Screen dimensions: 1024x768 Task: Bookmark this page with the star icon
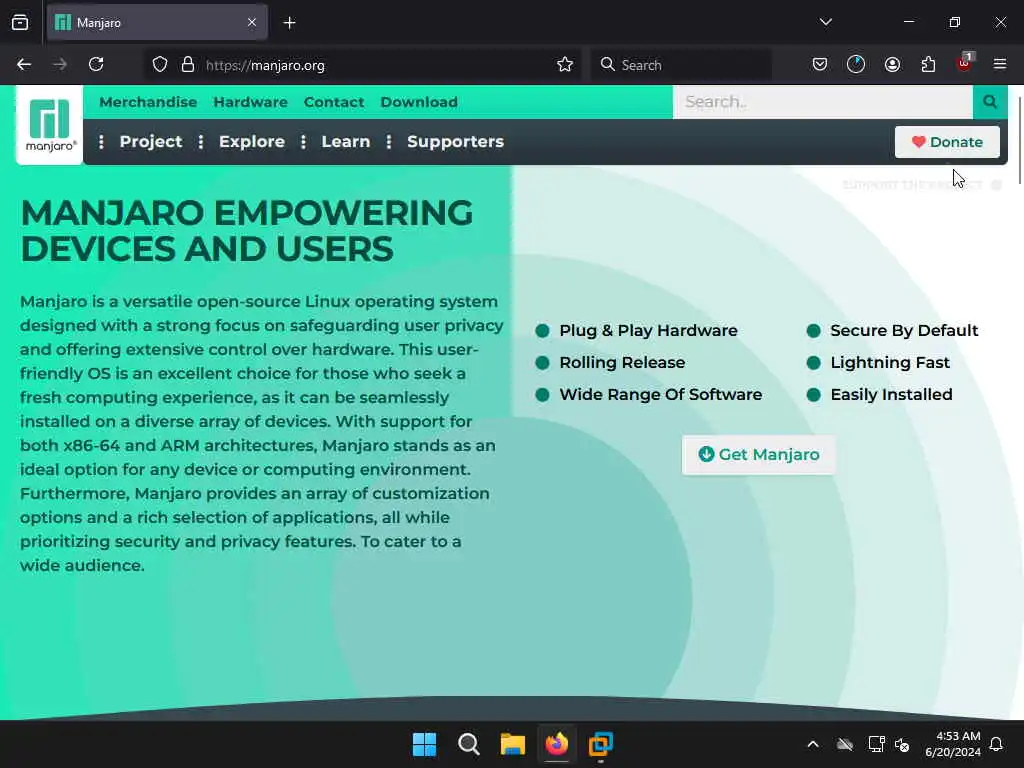click(565, 65)
